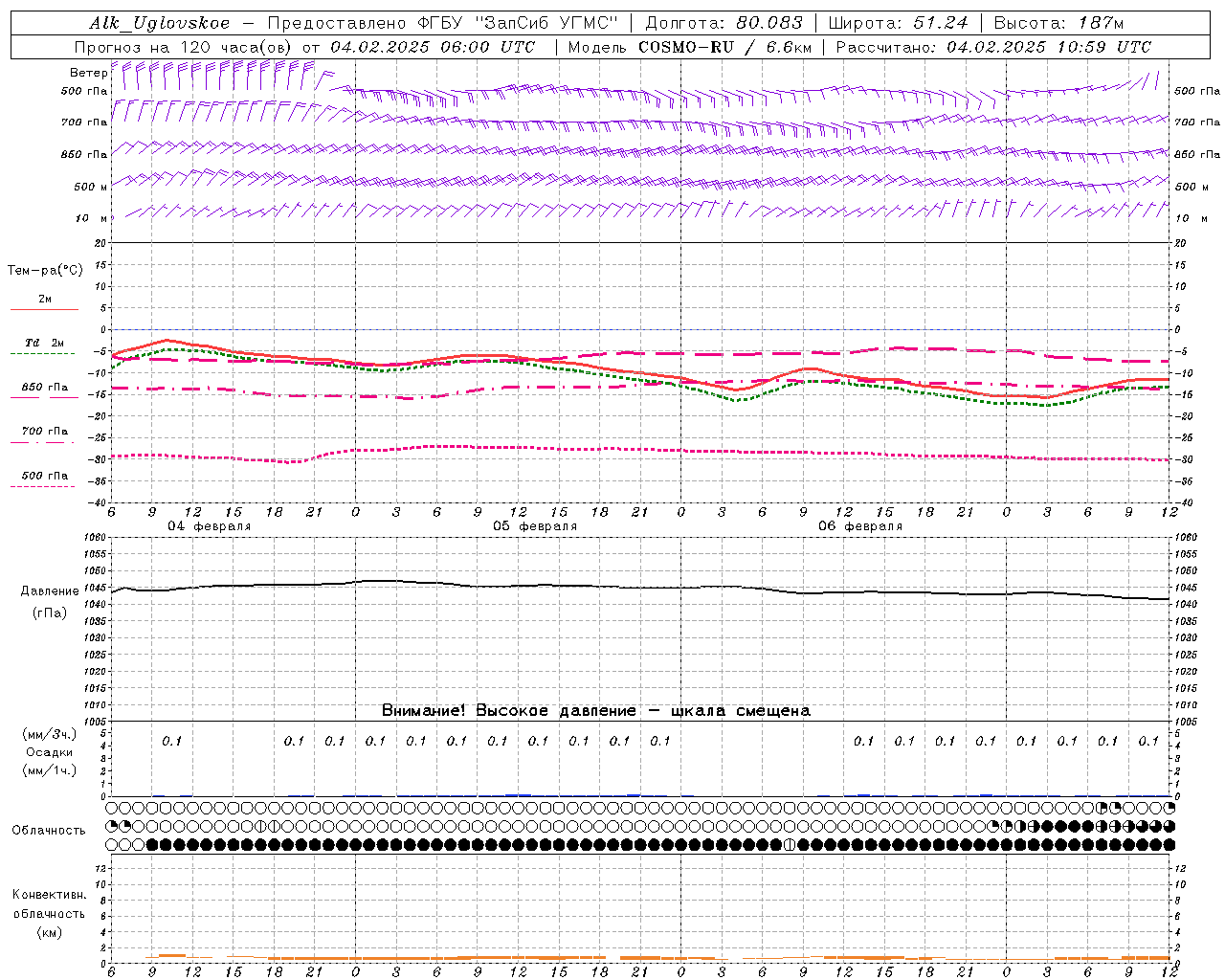Image resolution: width=1225 pixels, height=980 pixels.
Task: Click the Тем-ра(°C) axis title
Action: [x=45, y=271]
